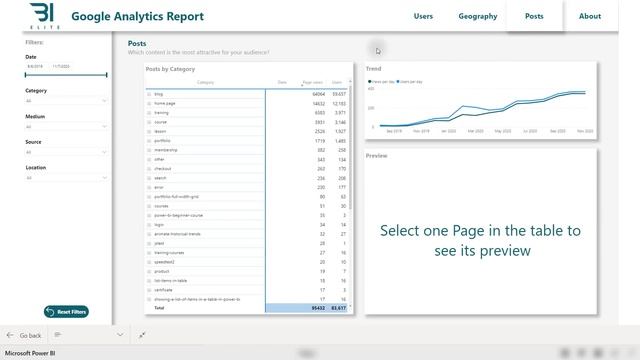The image size is (640, 360).
Task: Edit the start date input field
Action: pos(35,66)
